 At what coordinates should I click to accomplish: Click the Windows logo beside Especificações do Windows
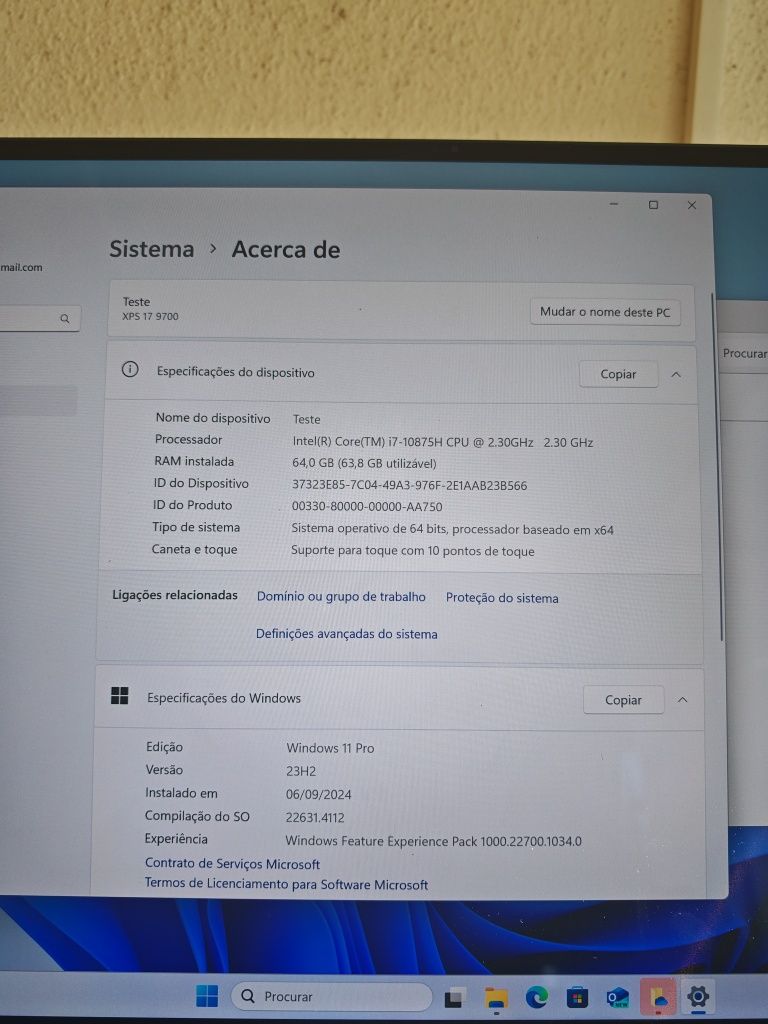tap(120, 696)
